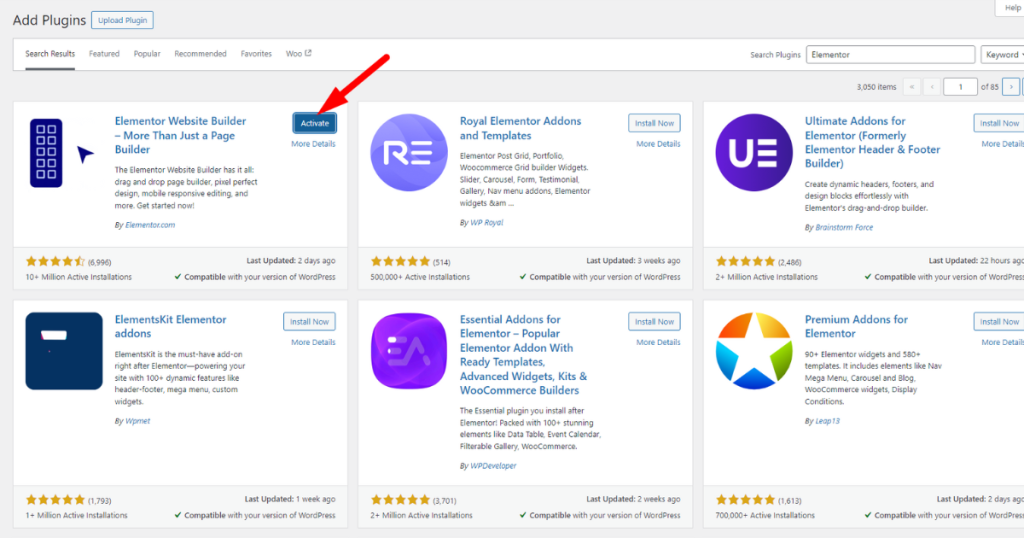Switch to the Popular tab
Viewport: 1024px width, 538px height.
[x=147, y=54]
